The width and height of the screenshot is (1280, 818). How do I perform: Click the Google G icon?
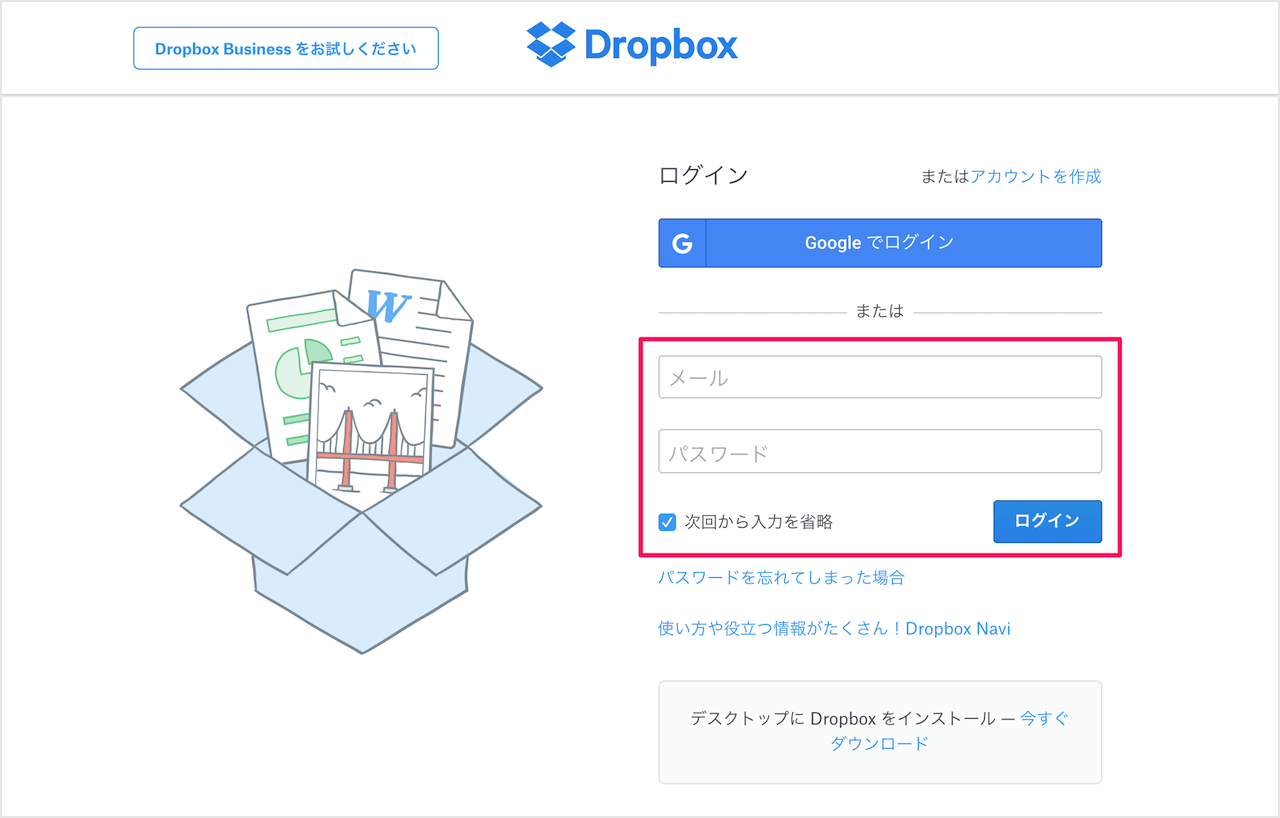point(683,243)
